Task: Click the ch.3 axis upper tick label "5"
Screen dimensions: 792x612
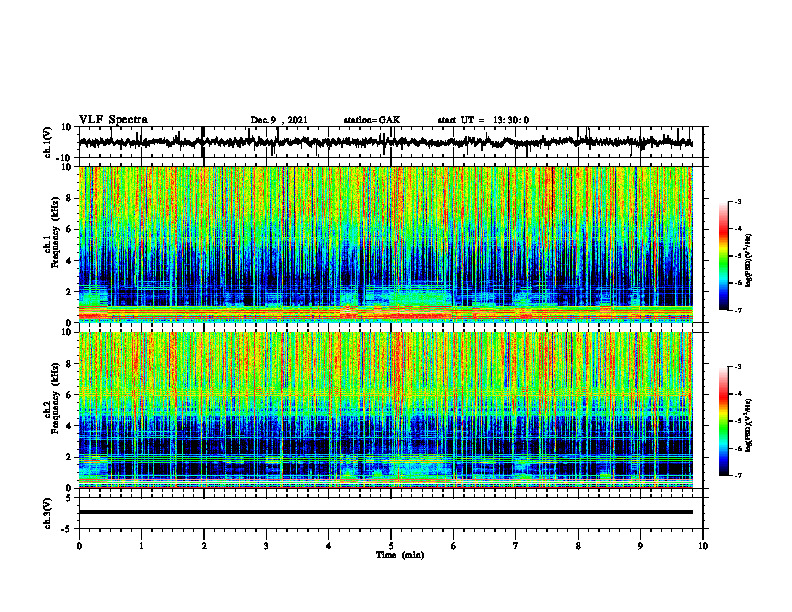Action: [69, 498]
